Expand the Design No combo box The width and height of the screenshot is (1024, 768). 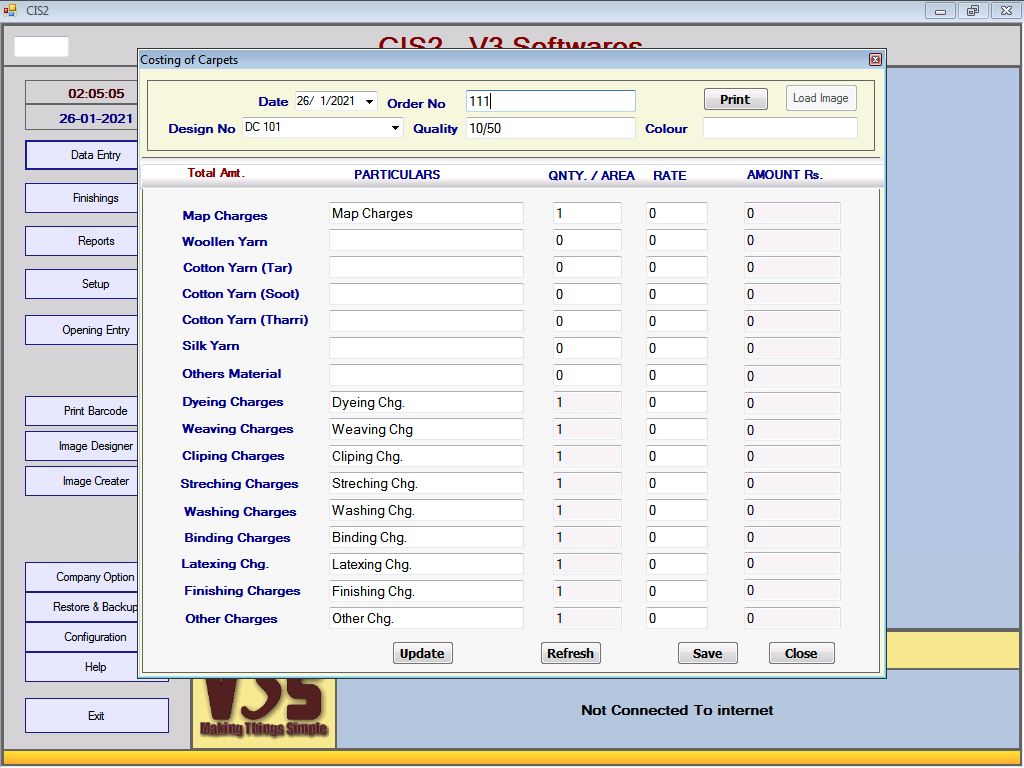(x=395, y=128)
